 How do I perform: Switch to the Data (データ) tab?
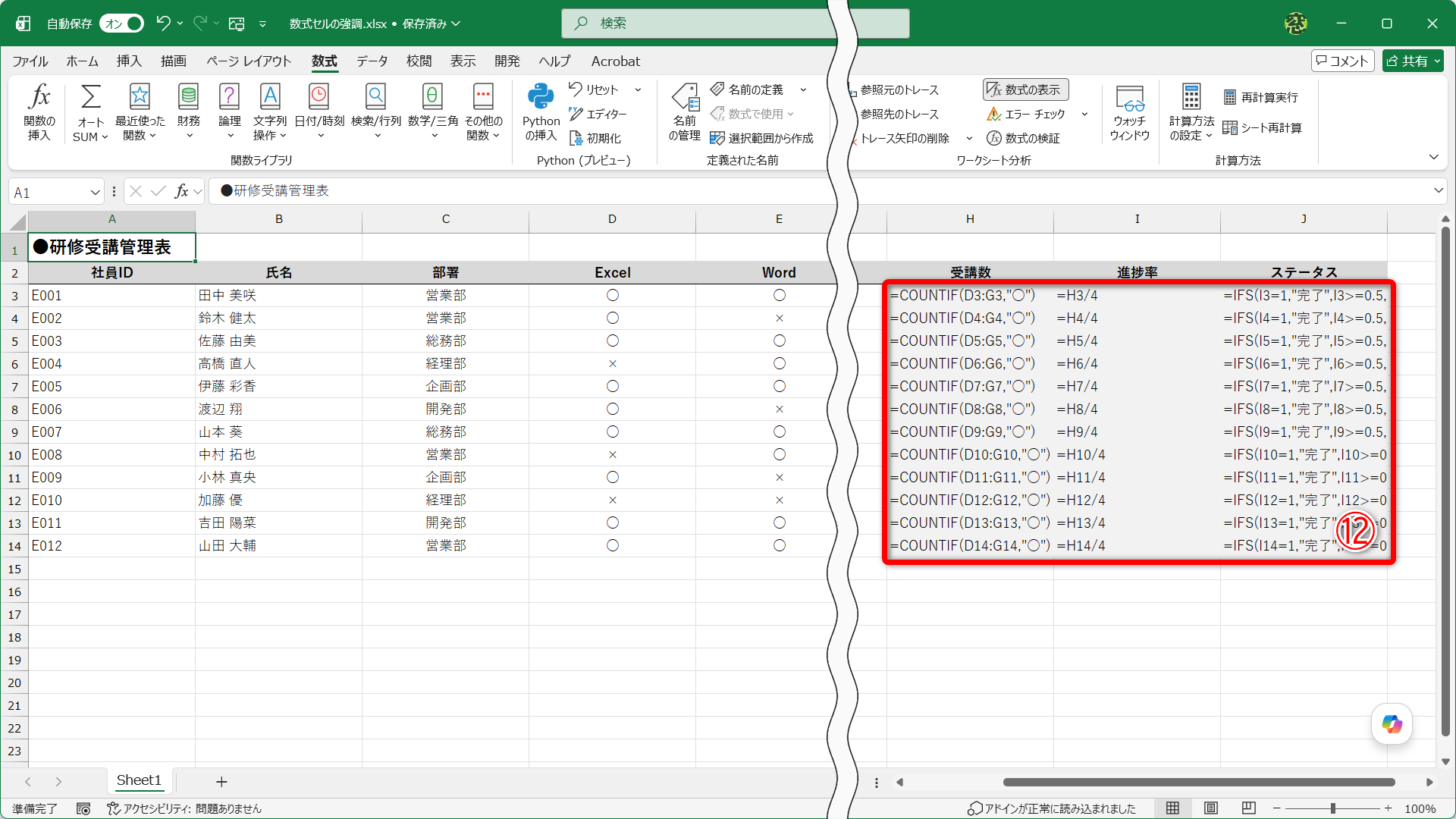tap(372, 61)
